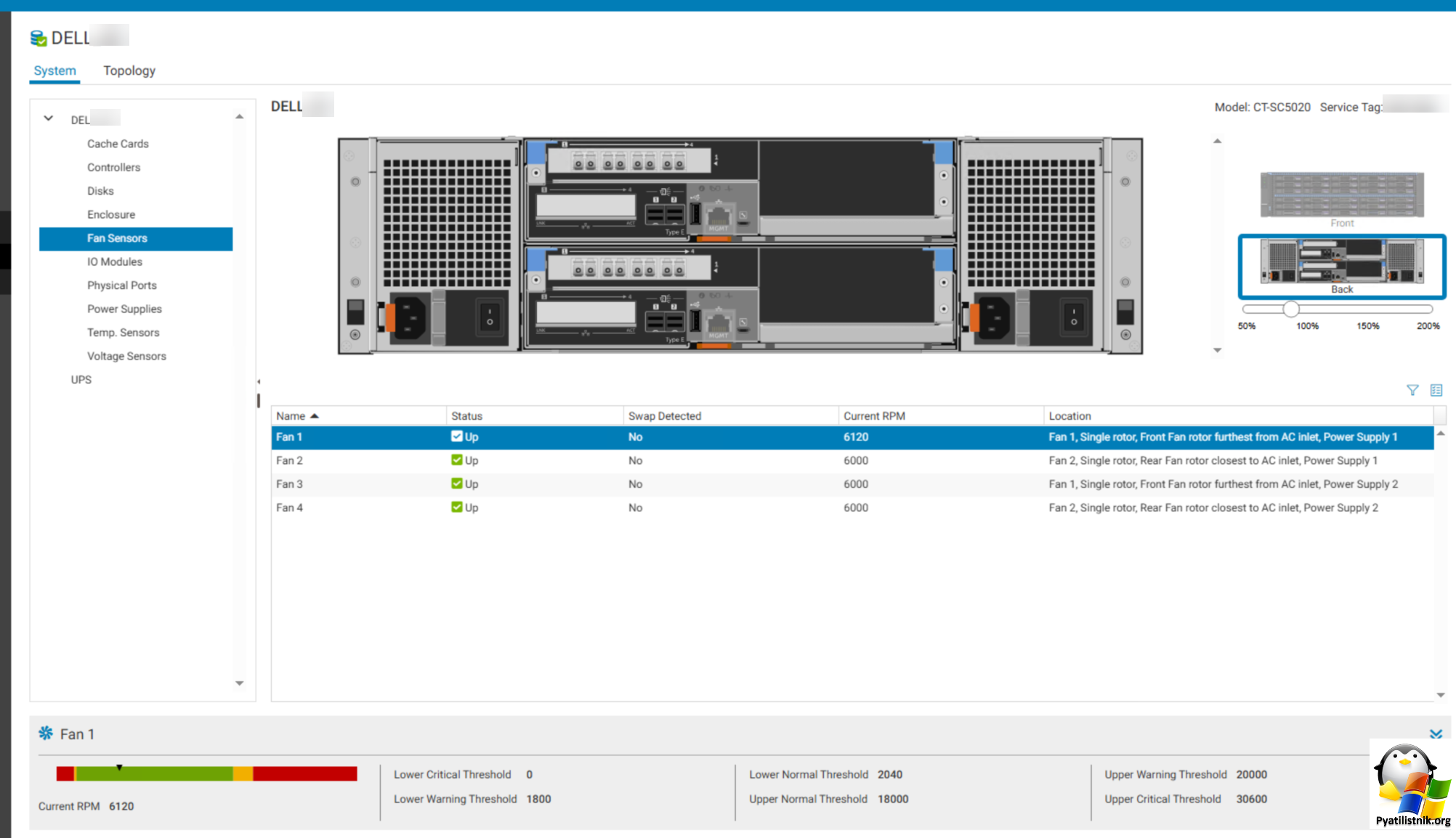
Task: Select Disks in the navigation tree
Action: coord(100,191)
